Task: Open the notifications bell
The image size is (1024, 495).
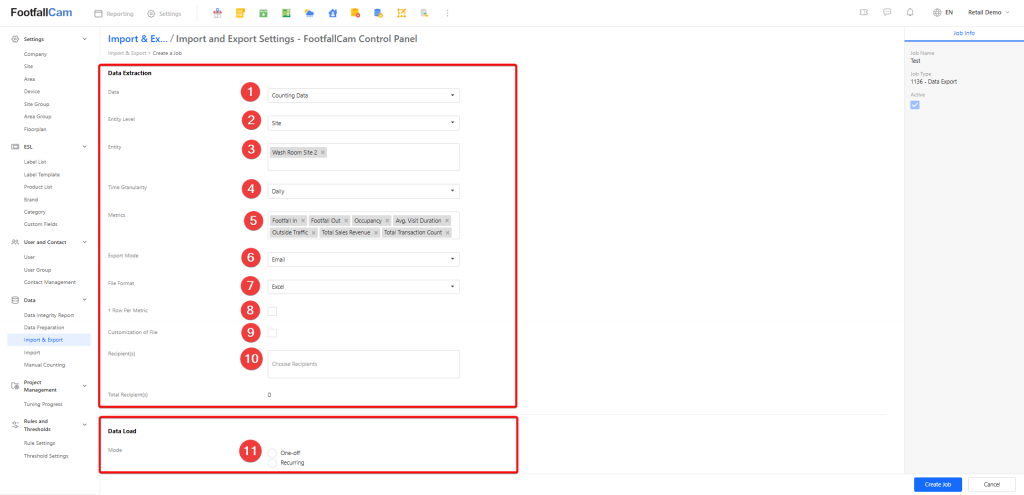Action: pyautogui.click(x=910, y=12)
